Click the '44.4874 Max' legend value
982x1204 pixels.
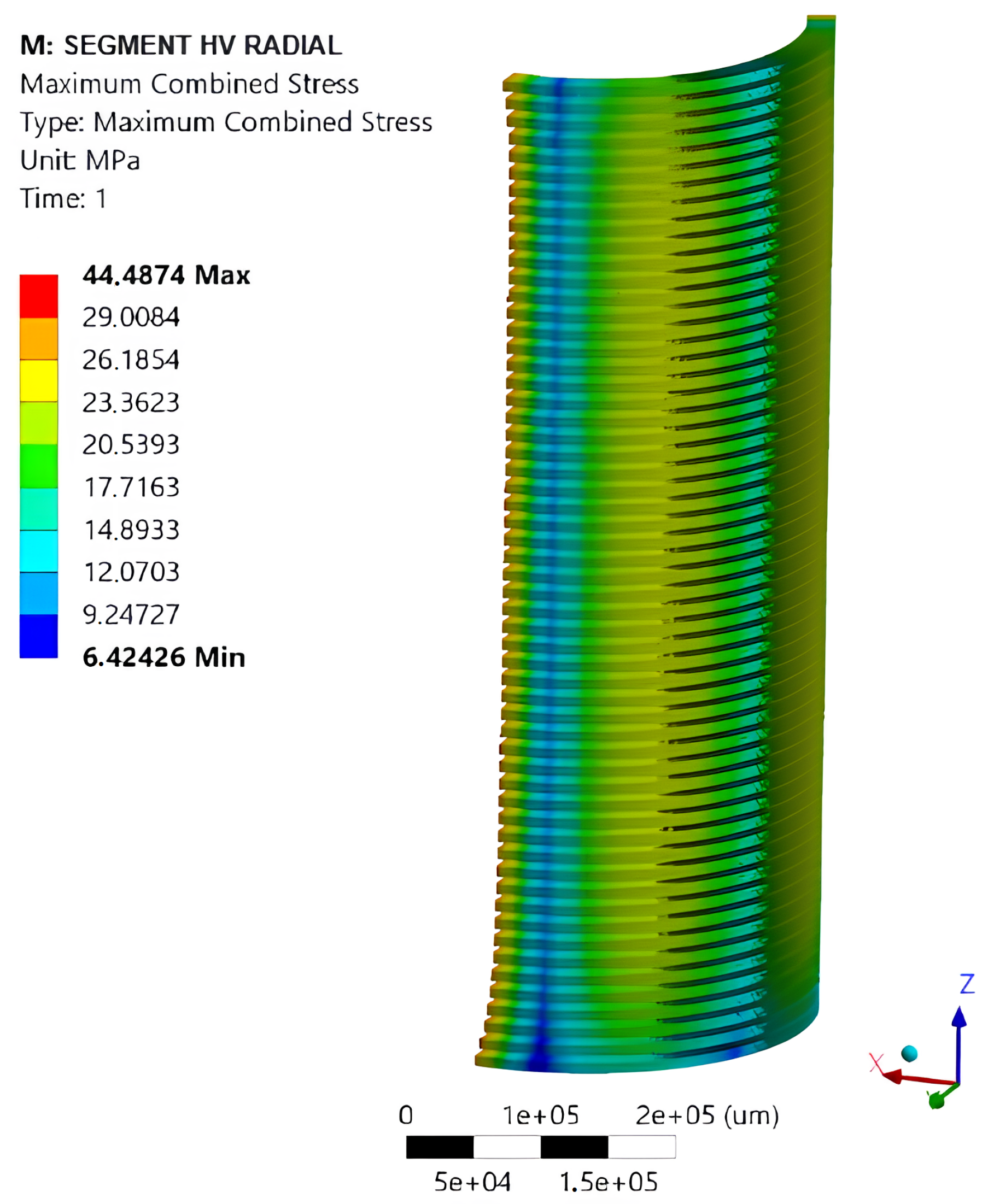tap(166, 275)
